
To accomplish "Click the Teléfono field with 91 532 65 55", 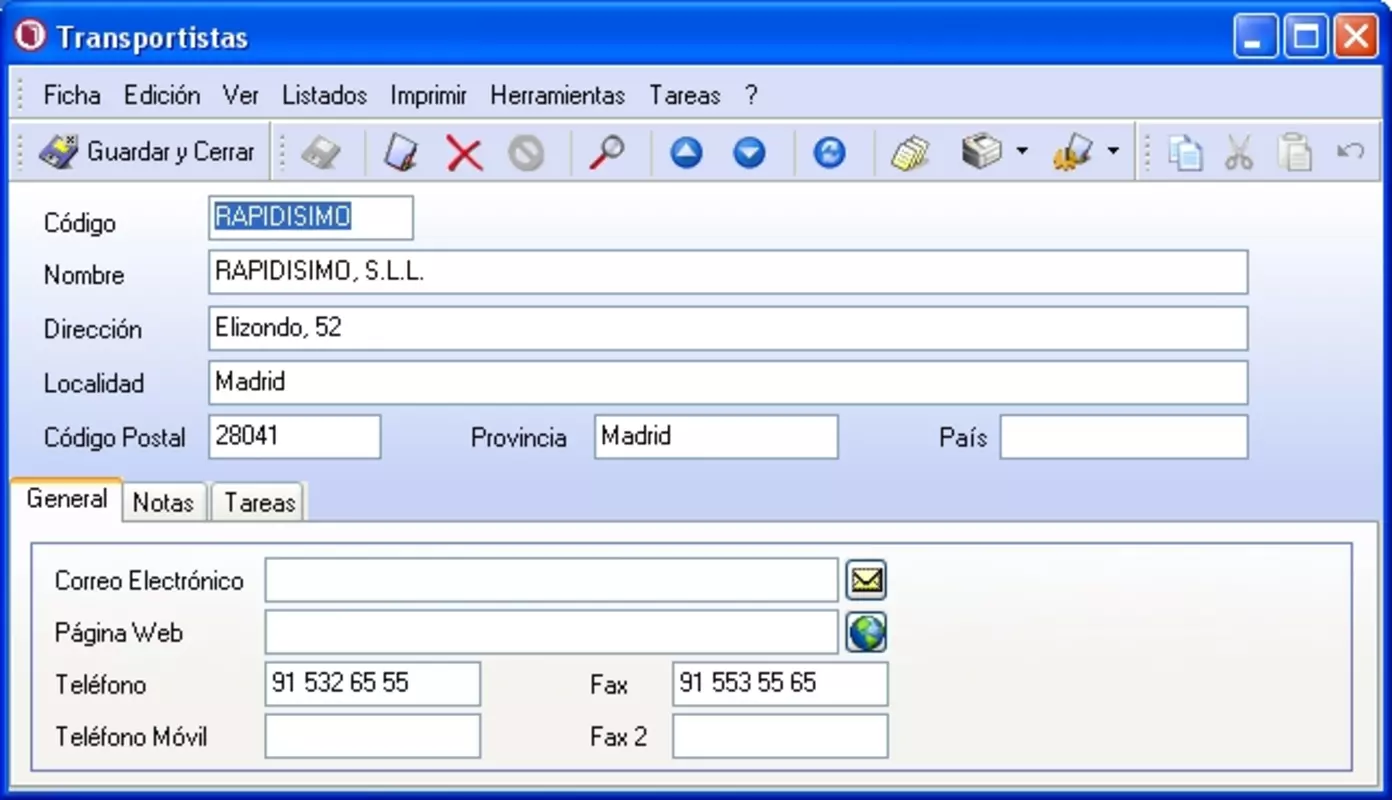I will (x=373, y=684).
